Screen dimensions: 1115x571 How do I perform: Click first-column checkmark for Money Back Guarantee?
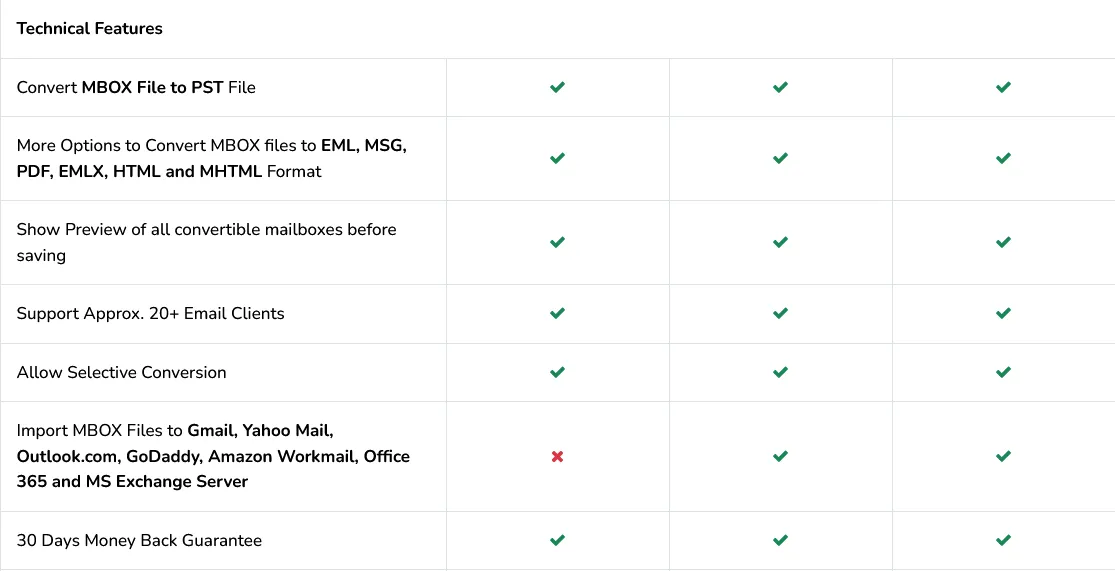point(557,540)
